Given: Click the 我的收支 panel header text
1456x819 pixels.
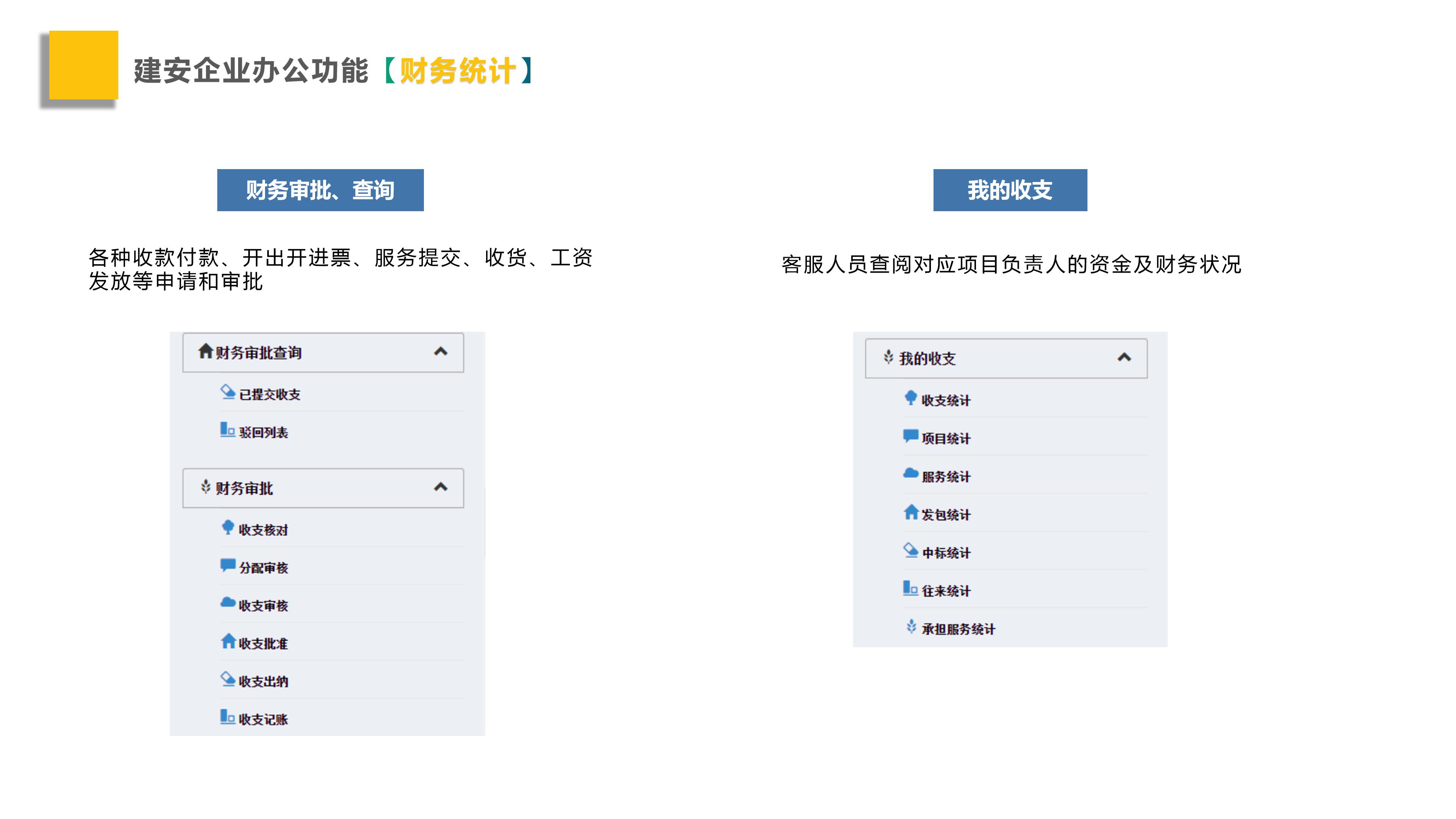Looking at the screenshot, I should (927, 358).
